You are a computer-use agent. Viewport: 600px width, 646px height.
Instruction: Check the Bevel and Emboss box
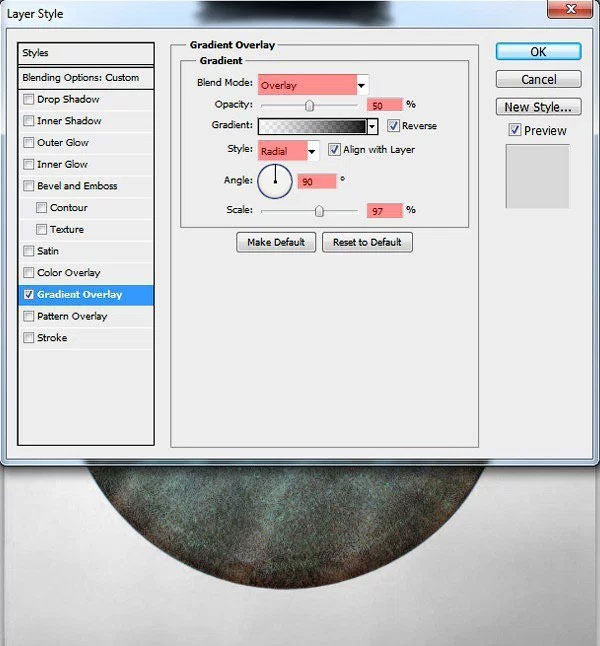(x=28, y=186)
